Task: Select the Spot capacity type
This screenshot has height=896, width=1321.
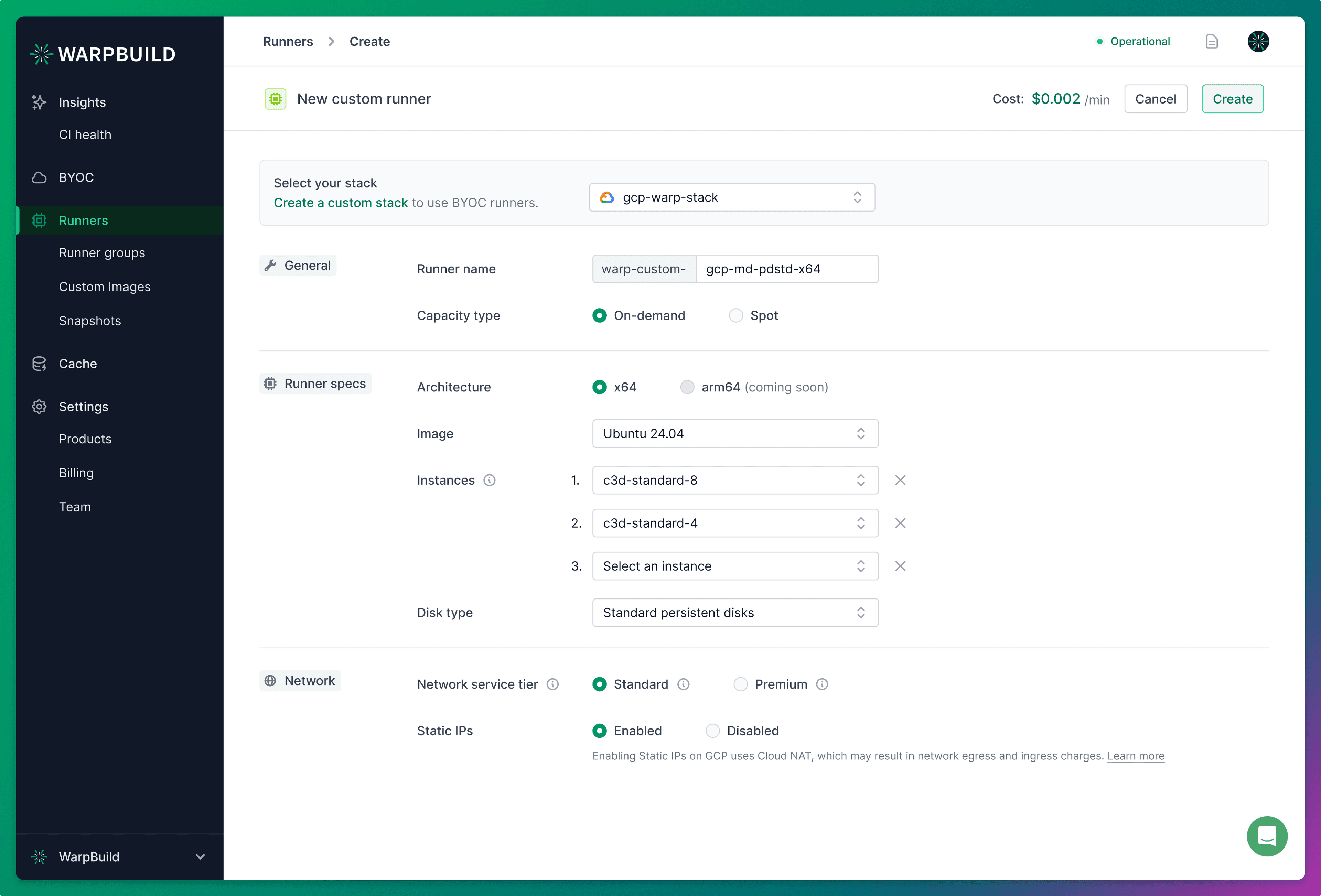Action: click(x=736, y=315)
